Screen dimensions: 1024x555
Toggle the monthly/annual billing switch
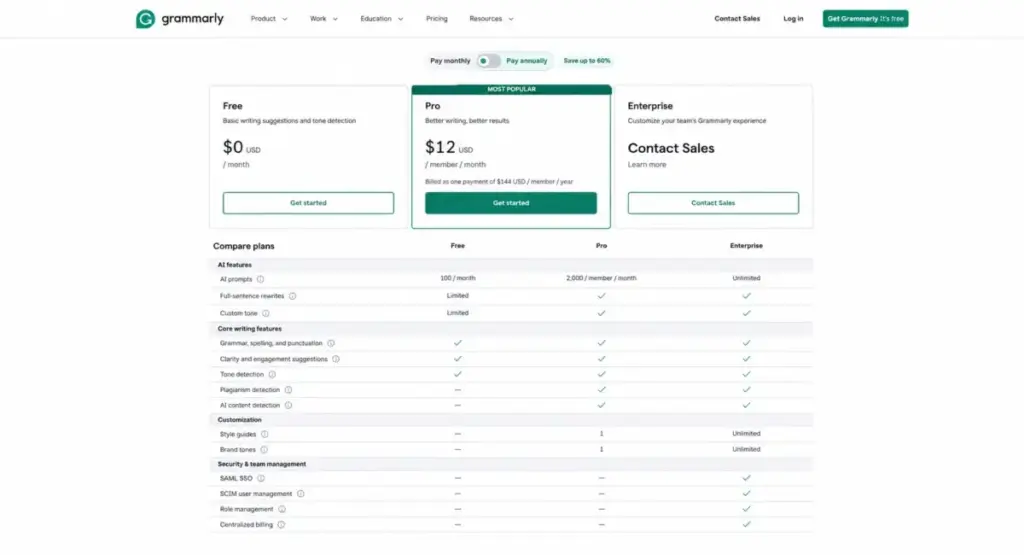pyautogui.click(x=488, y=61)
